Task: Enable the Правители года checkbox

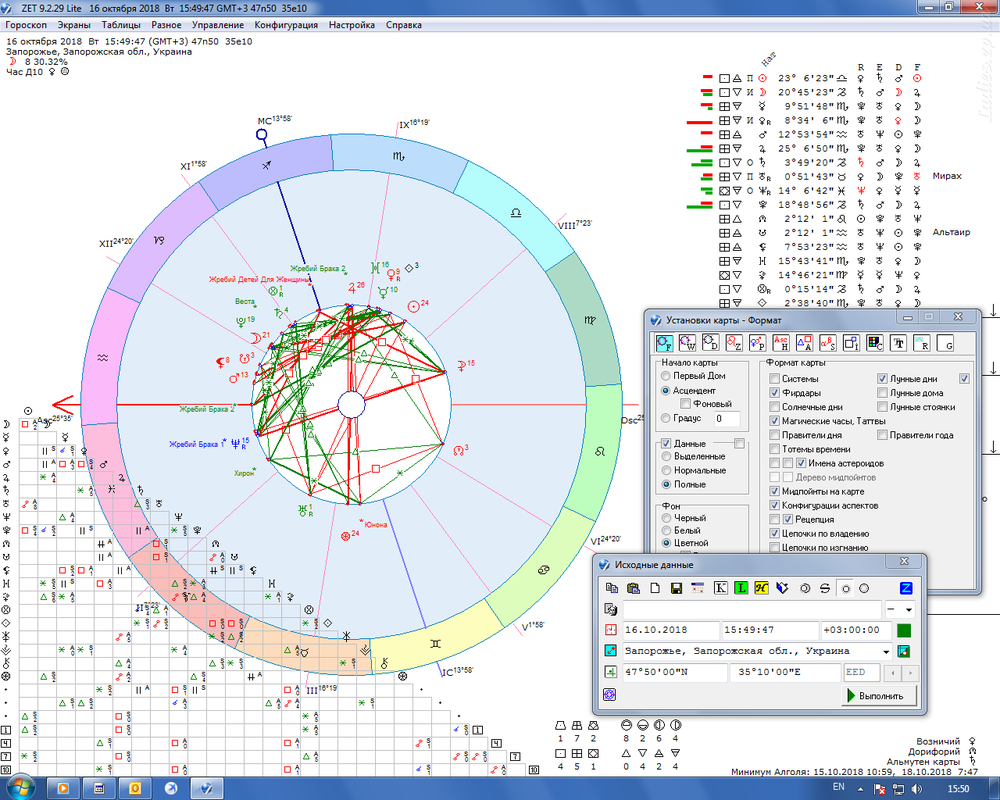Action: pyautogui.click(x=882, y=435)
